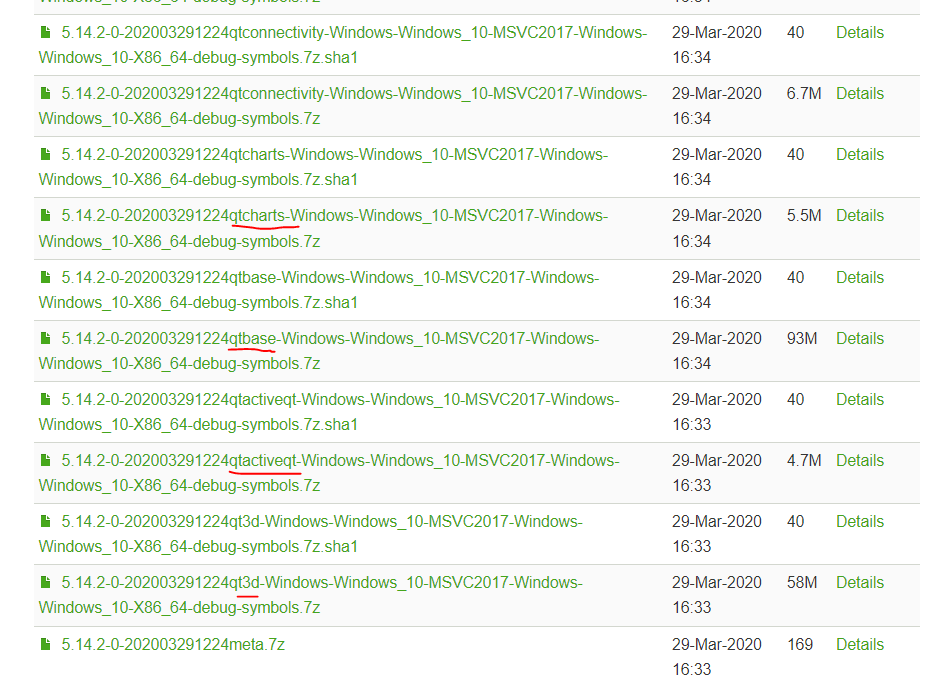Open the qtconnectivity debug-symbols.7z.sha1 file link
This screenshot has height=686, width=925.
(354, 33)
